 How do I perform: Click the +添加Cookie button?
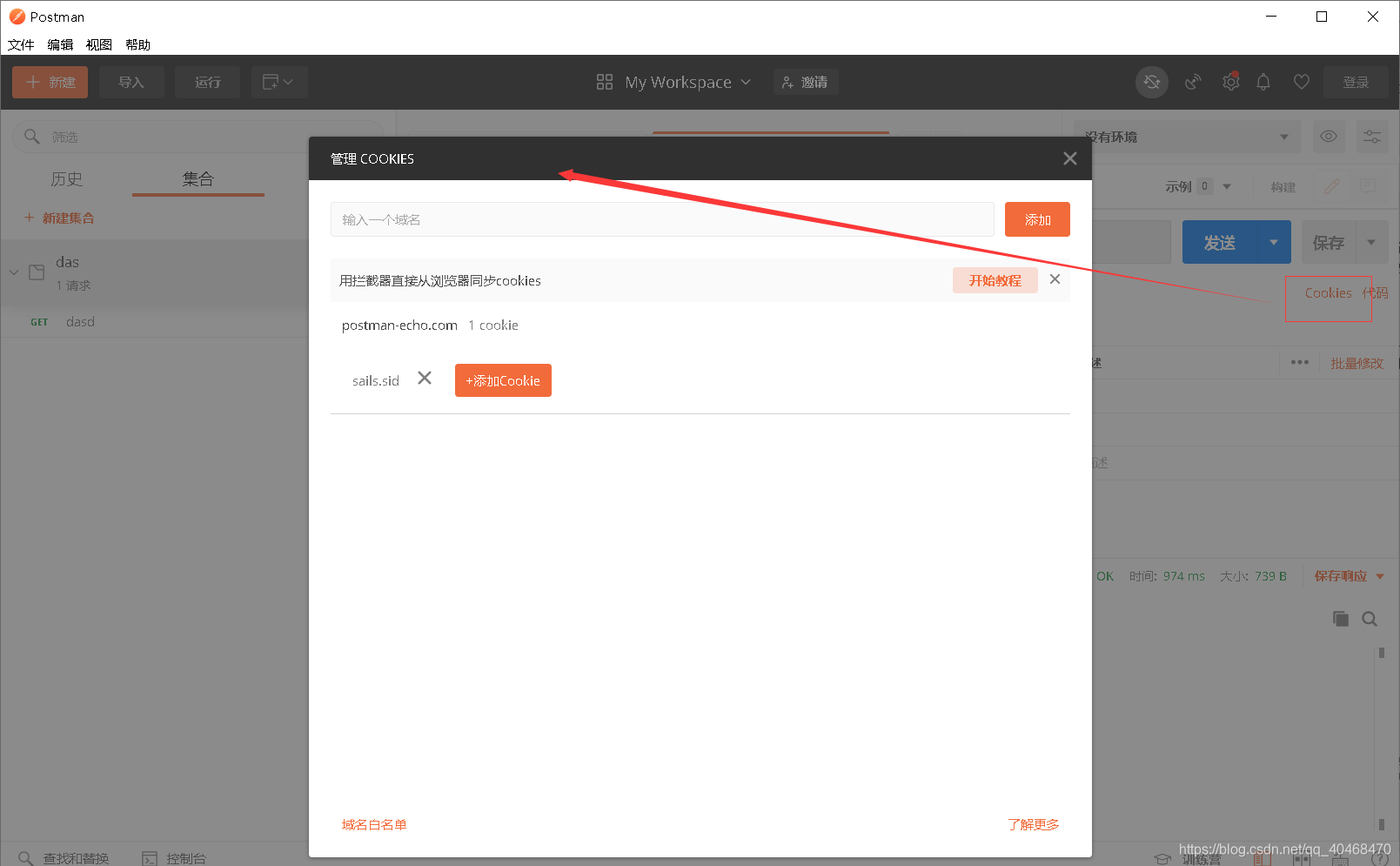coord(503,380)
